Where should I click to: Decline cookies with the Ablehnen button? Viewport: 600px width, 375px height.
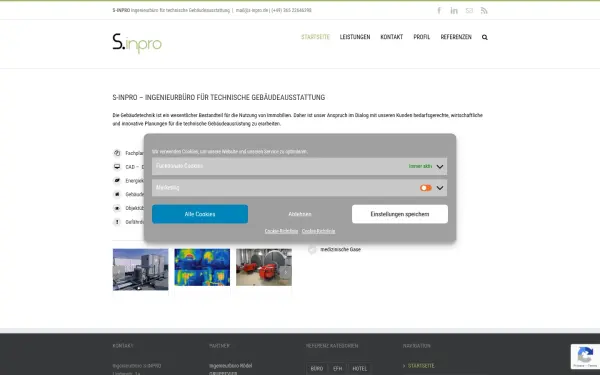pyautogui.click(x=300, y=214)
